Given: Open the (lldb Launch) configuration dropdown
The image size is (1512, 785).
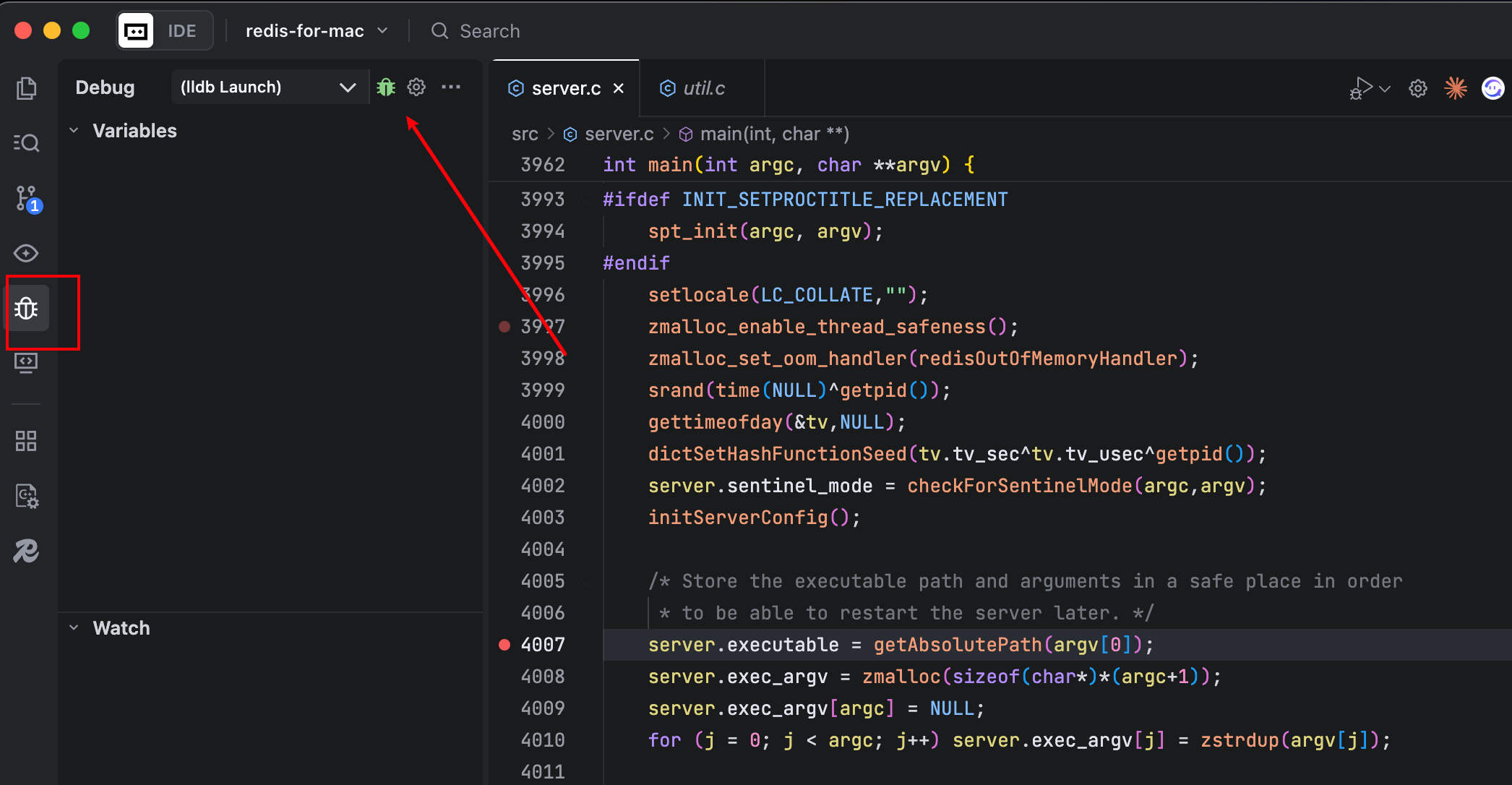Looking at the screenshot, I should pyautogui.click(x=267, y=87).
